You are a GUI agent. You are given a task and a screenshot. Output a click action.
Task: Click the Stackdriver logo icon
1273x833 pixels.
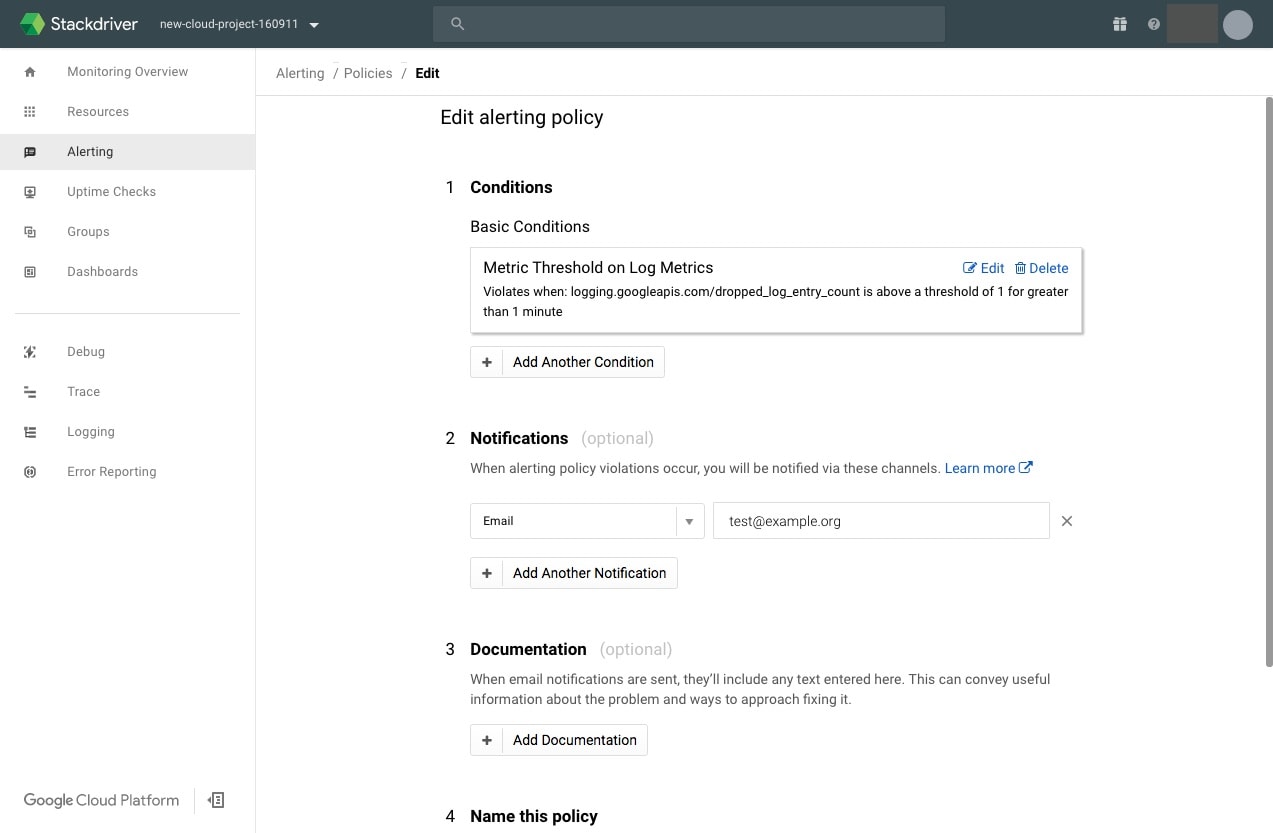[32, 24]
